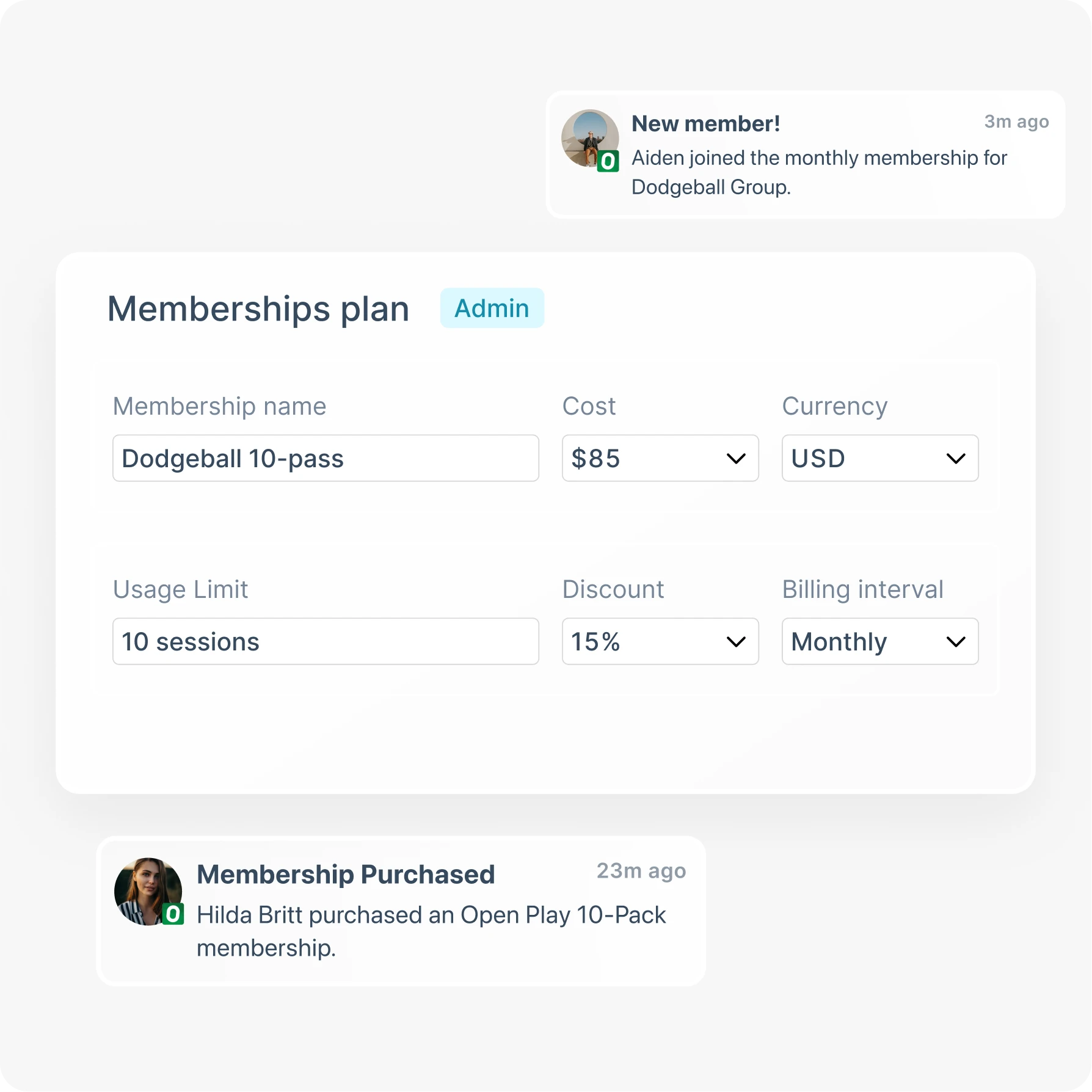The width and height of the screenshot is (1092, 1092).
Task: Open the Currency dropdown showing USD
Action: click(879, 458)
